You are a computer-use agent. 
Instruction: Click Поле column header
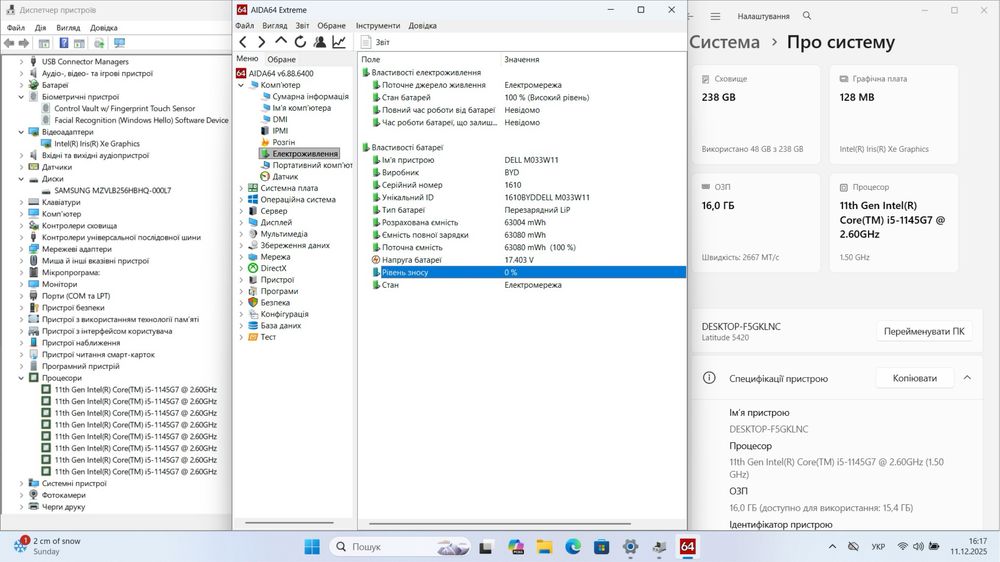pyautogui.click(x=371, y=59)
